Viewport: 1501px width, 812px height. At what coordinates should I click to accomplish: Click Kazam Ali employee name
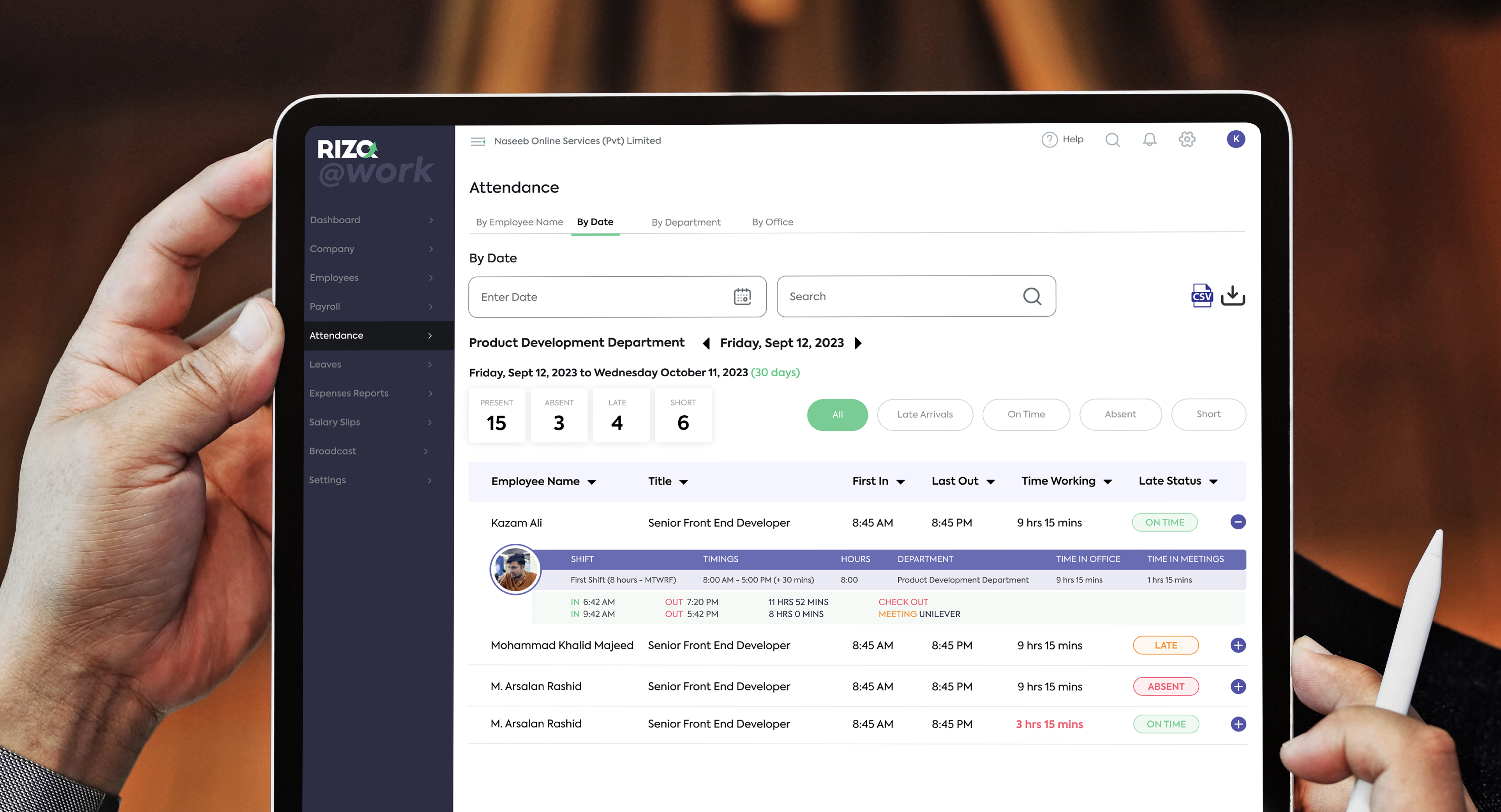coord(516,523)
